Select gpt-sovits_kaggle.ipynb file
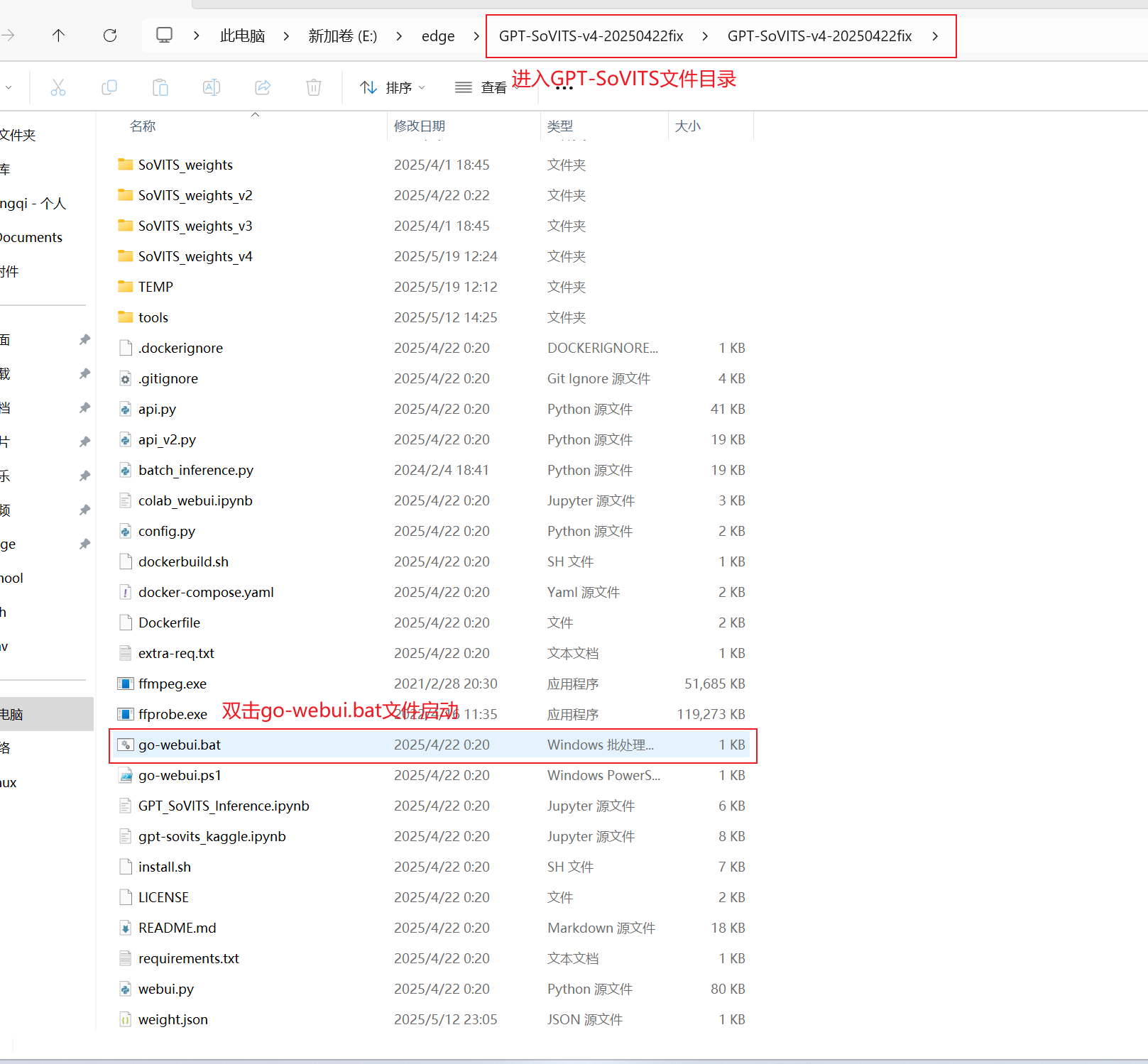 [212, 836]
